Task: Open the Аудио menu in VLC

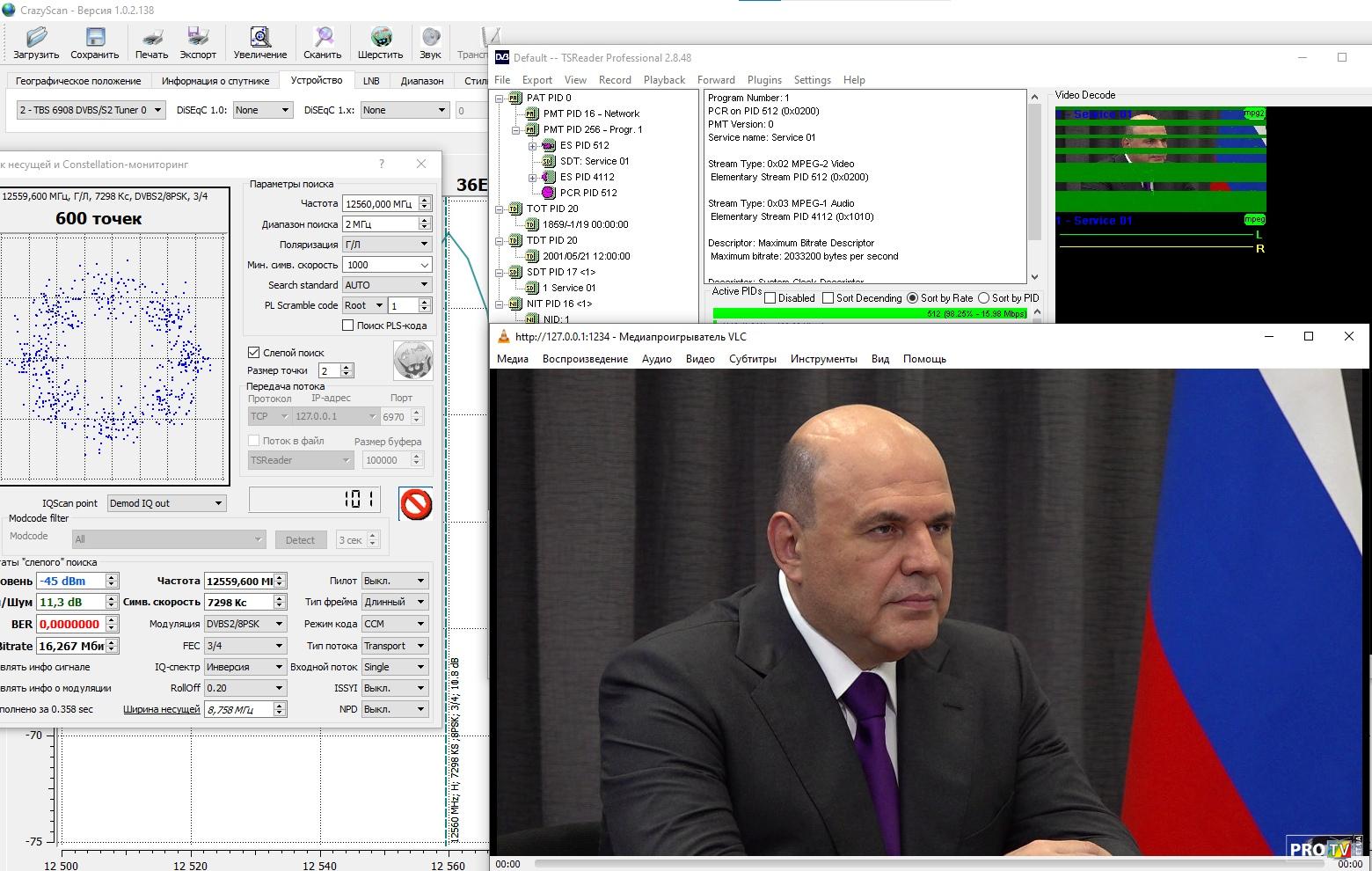Action: pyautogui.click(x=656, y=359)
